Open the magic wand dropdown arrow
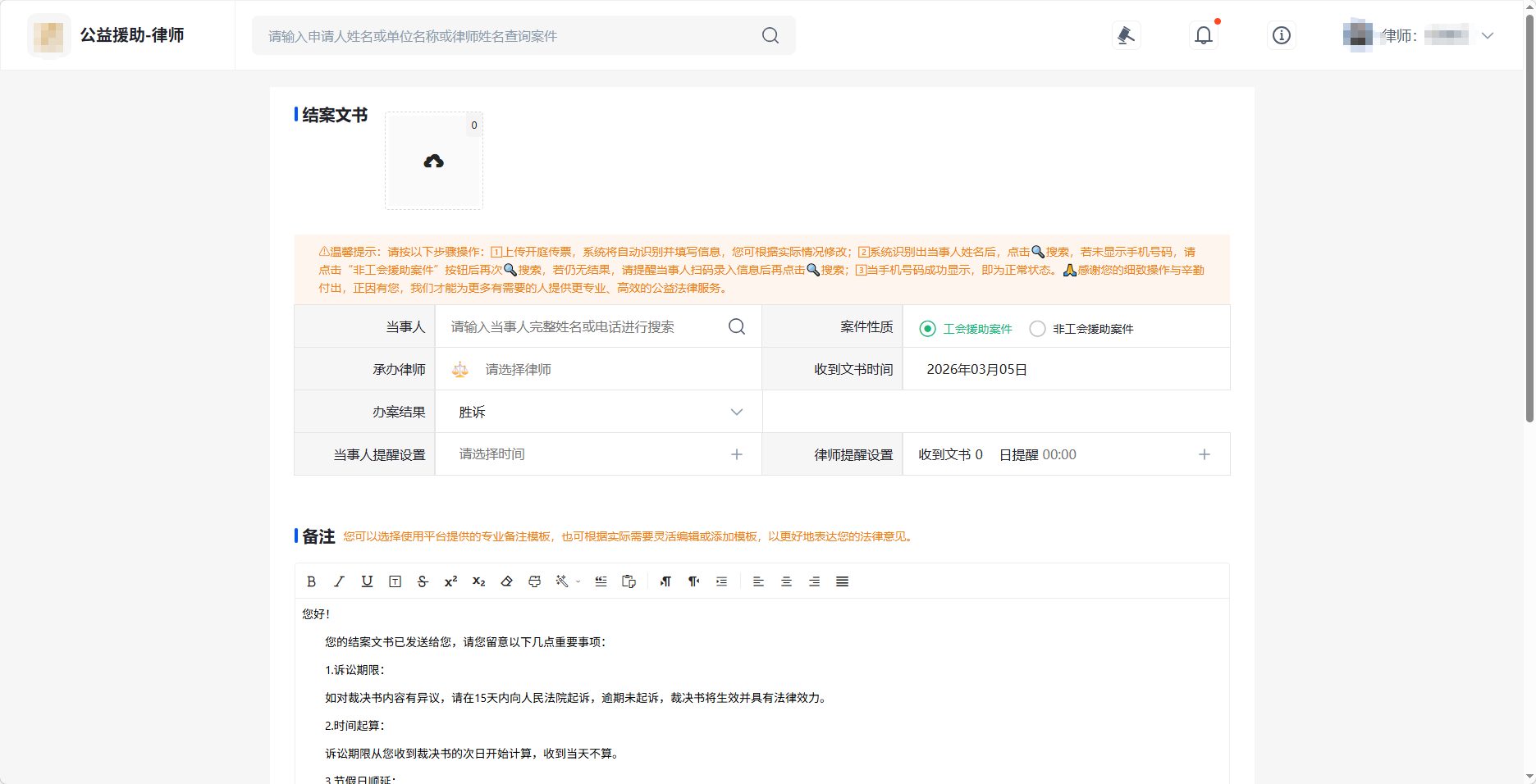 pyautogui.click(x=578, y=582)
